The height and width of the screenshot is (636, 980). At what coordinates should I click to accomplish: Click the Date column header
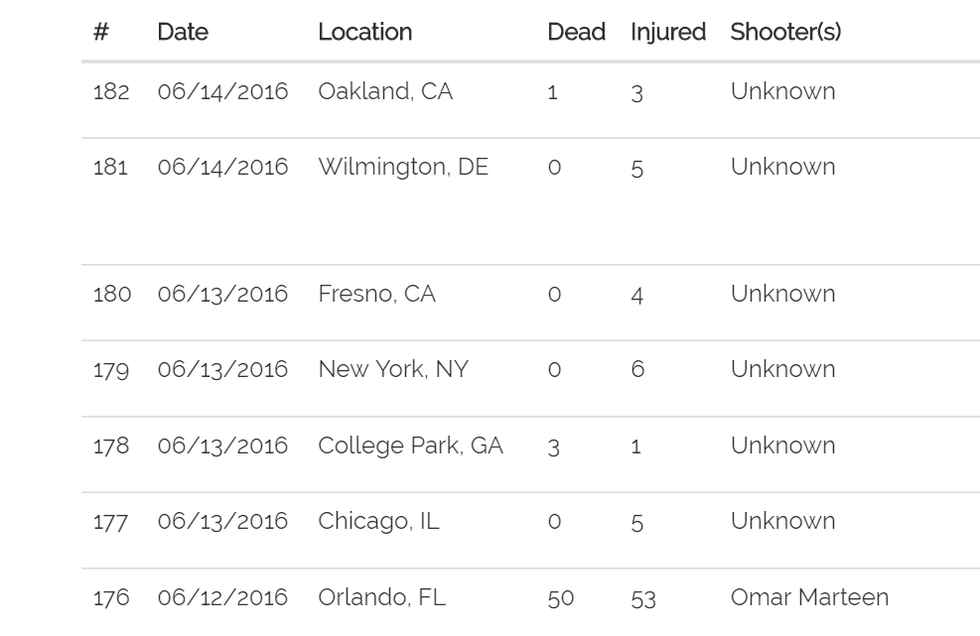click(183, 32)
